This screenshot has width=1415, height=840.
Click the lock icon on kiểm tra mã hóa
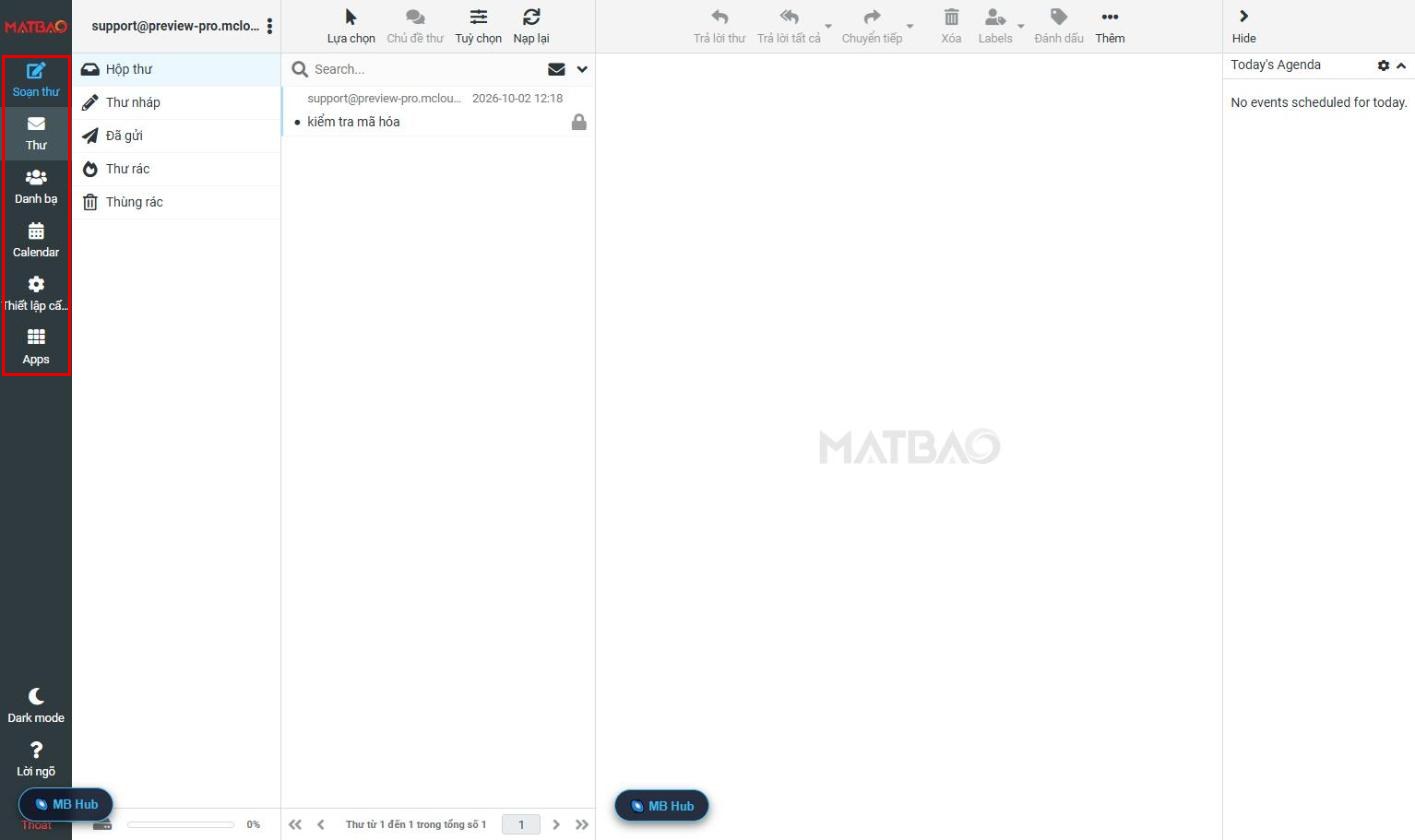(579, 122)
